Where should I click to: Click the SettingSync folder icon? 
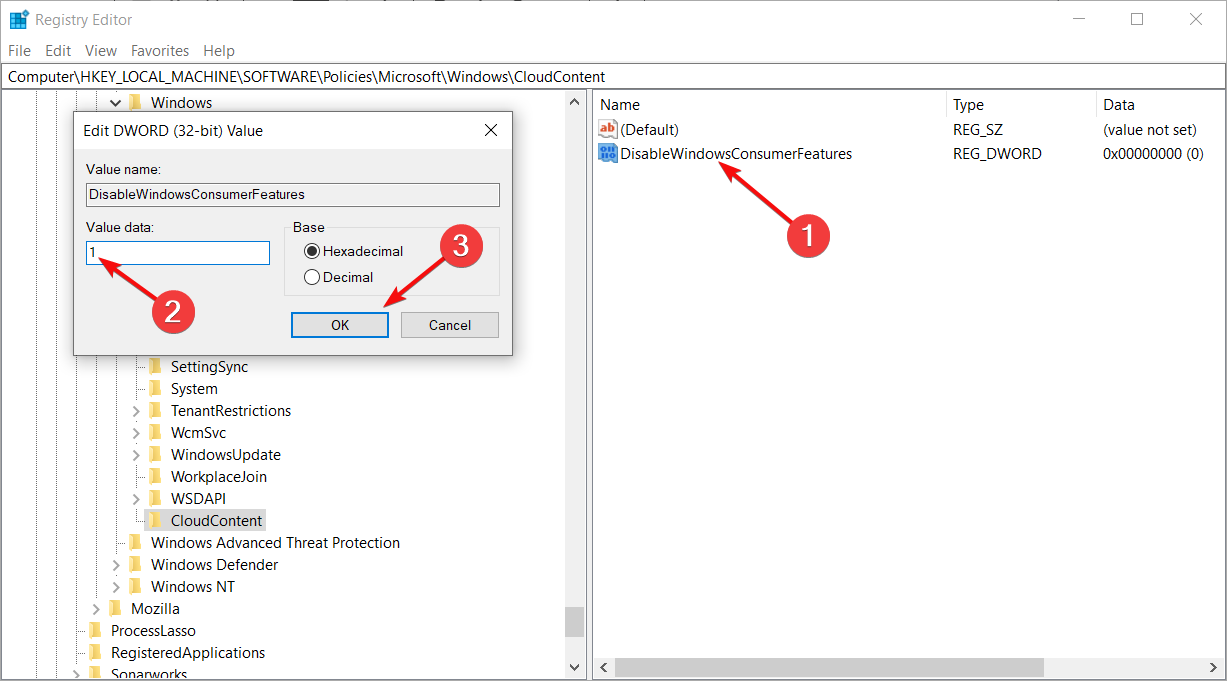point(155,366)
